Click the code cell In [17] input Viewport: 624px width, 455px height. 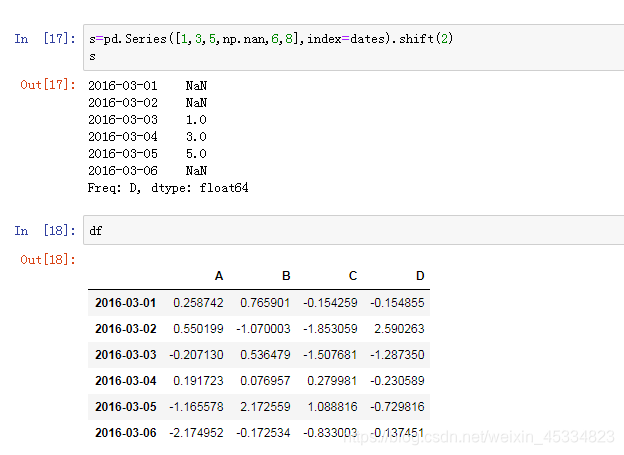tap(353, 47)
